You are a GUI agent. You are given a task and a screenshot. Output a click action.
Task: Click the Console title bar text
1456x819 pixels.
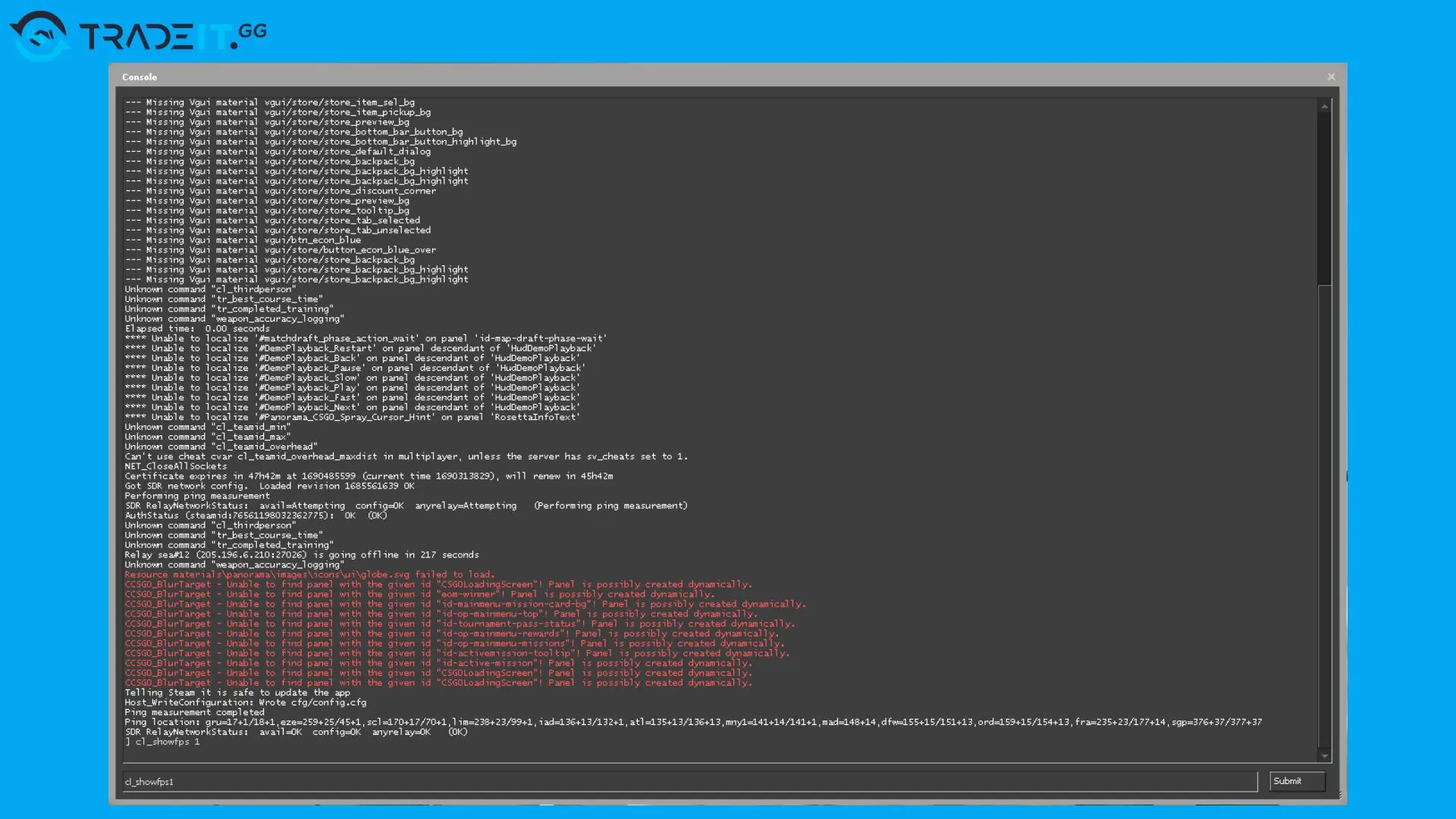click(140, 77)
